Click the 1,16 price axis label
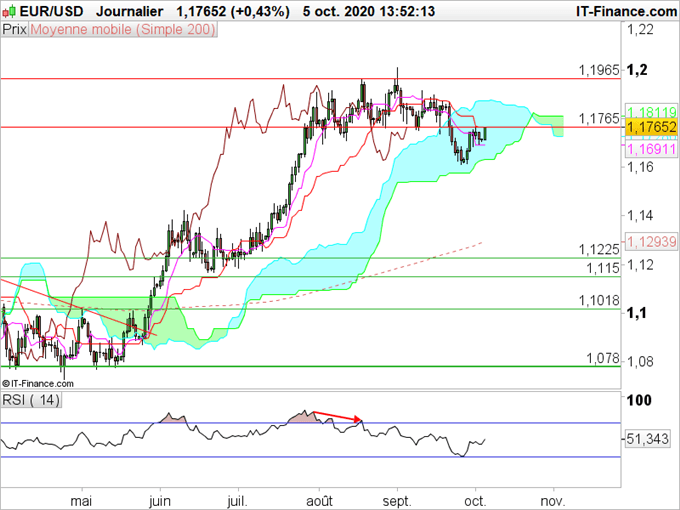This screenshot has width=680, height=510. click(640, 167)
